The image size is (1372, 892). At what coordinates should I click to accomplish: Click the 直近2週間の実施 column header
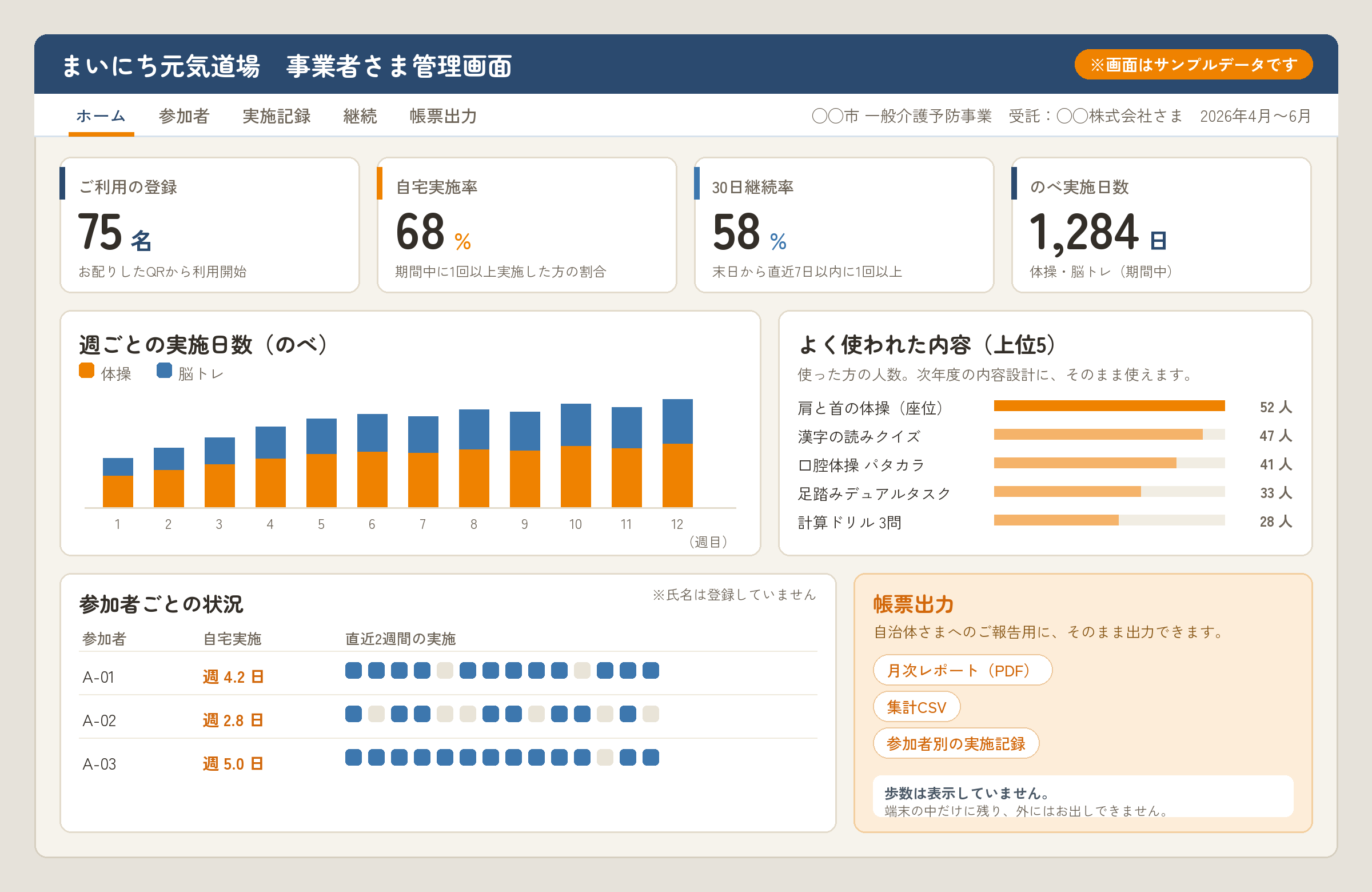point(401,639)
